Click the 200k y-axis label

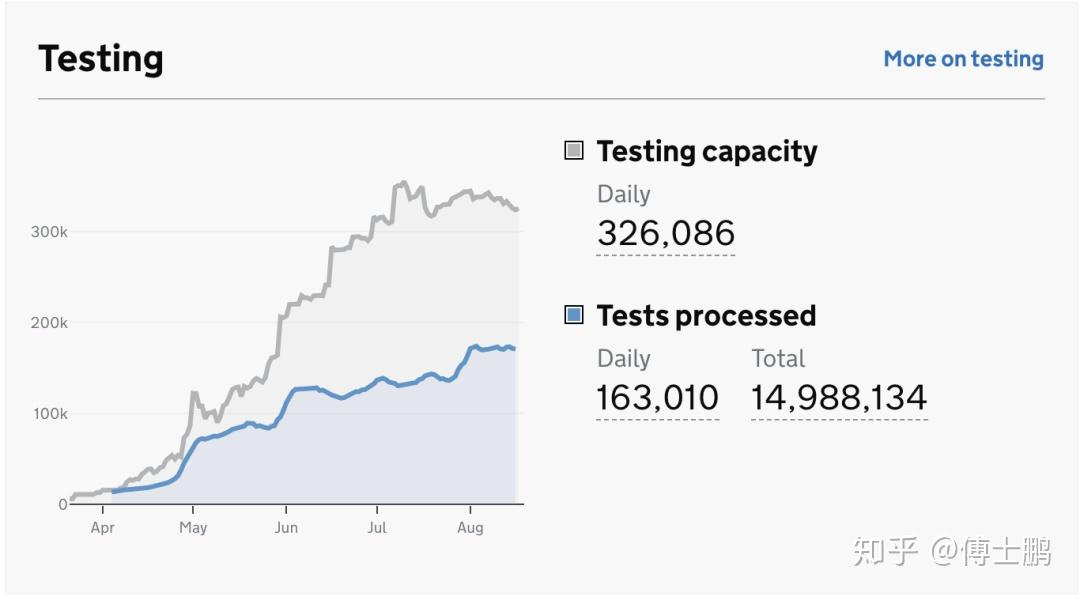tap(49, 323)
